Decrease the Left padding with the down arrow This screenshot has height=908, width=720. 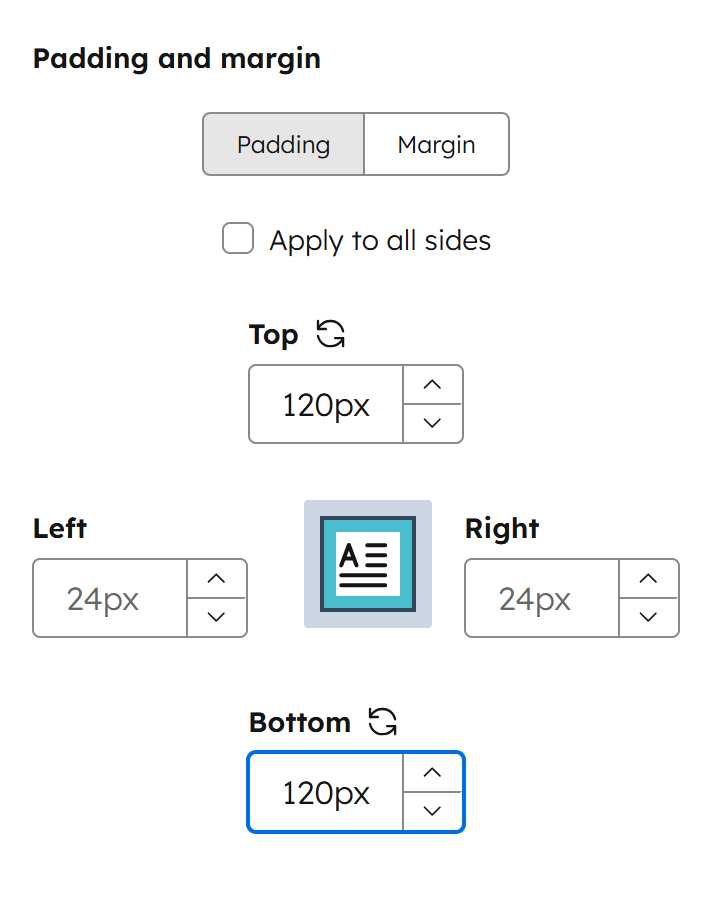click(x=216, y=617)
